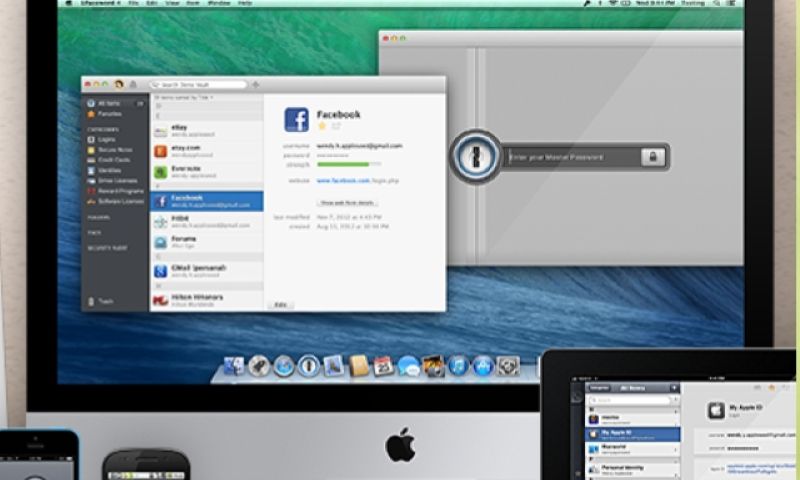The image size is (800, 480).
Task: Click the vault avatar icon in the toolbar
Action: (x=119, y=84)
